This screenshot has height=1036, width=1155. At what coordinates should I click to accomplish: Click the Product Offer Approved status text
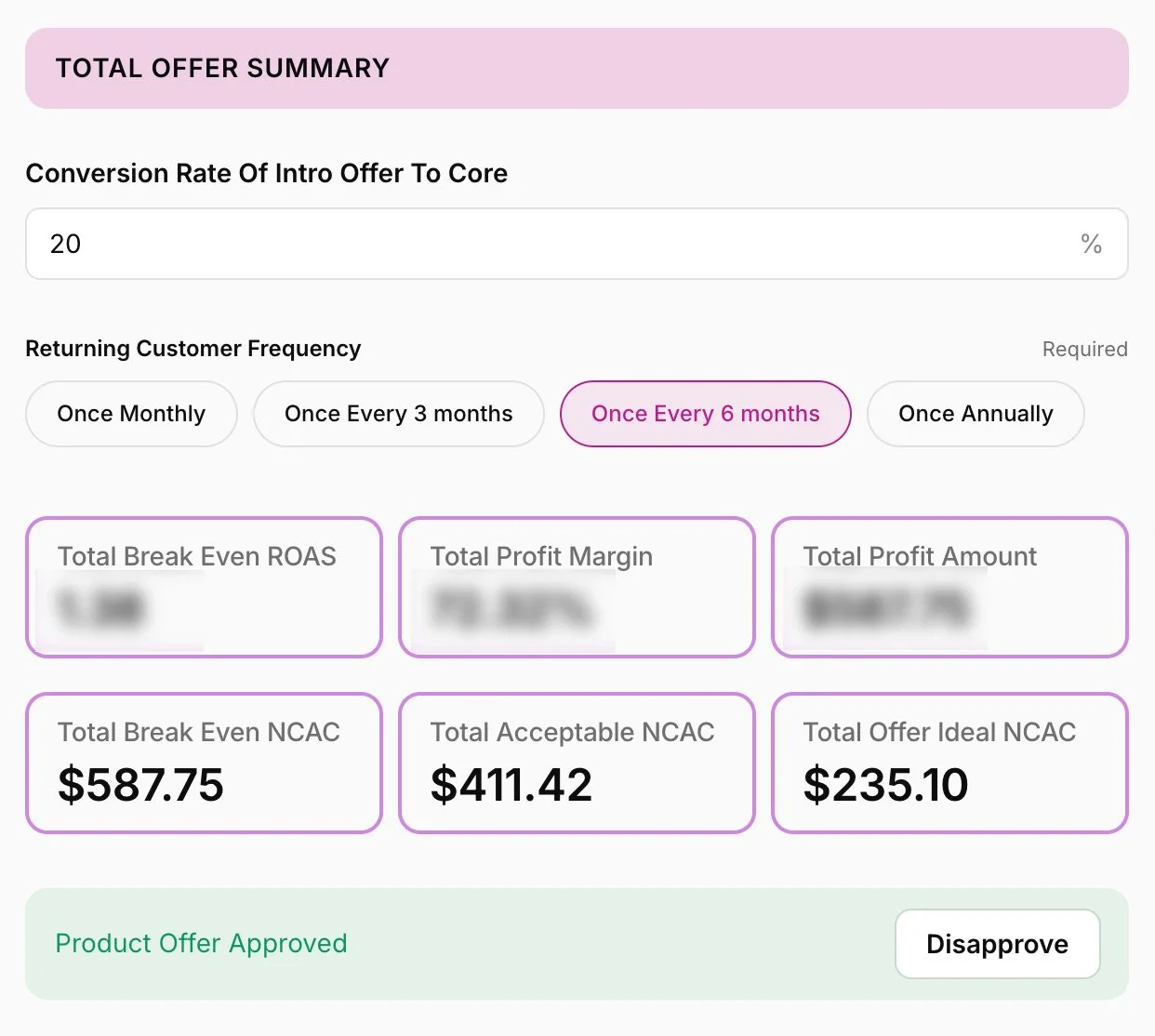201,943
